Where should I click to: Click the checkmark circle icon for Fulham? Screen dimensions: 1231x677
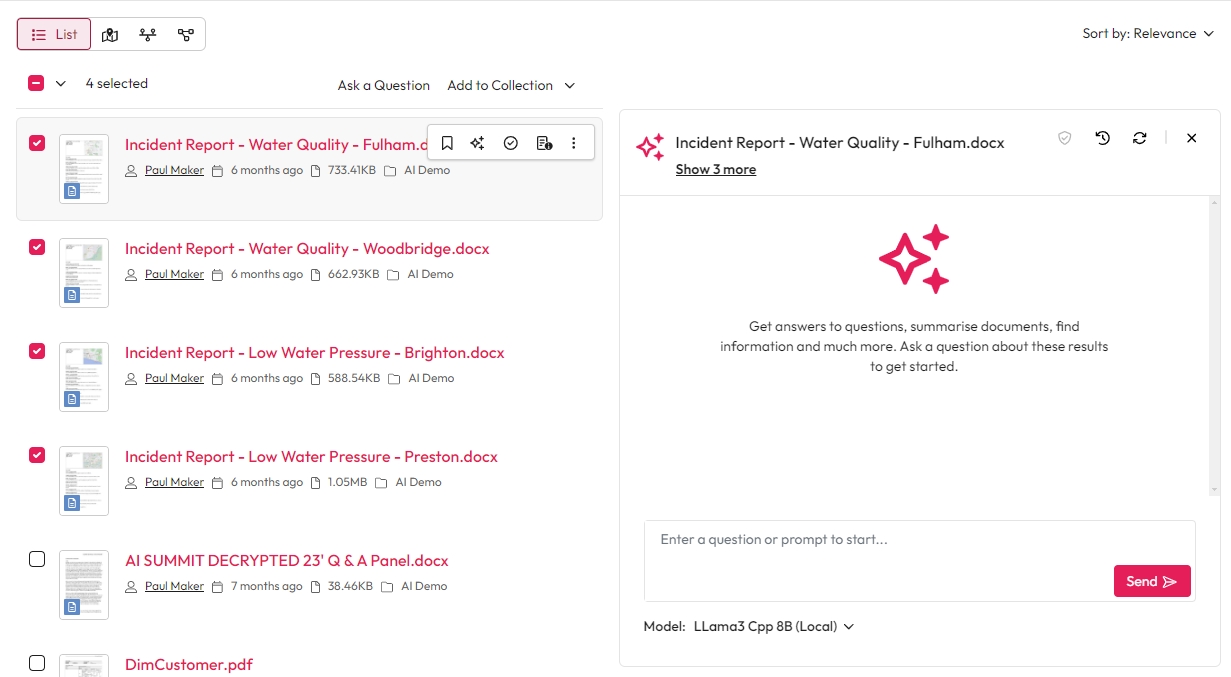pyautogui.click(x=511, y=143)
